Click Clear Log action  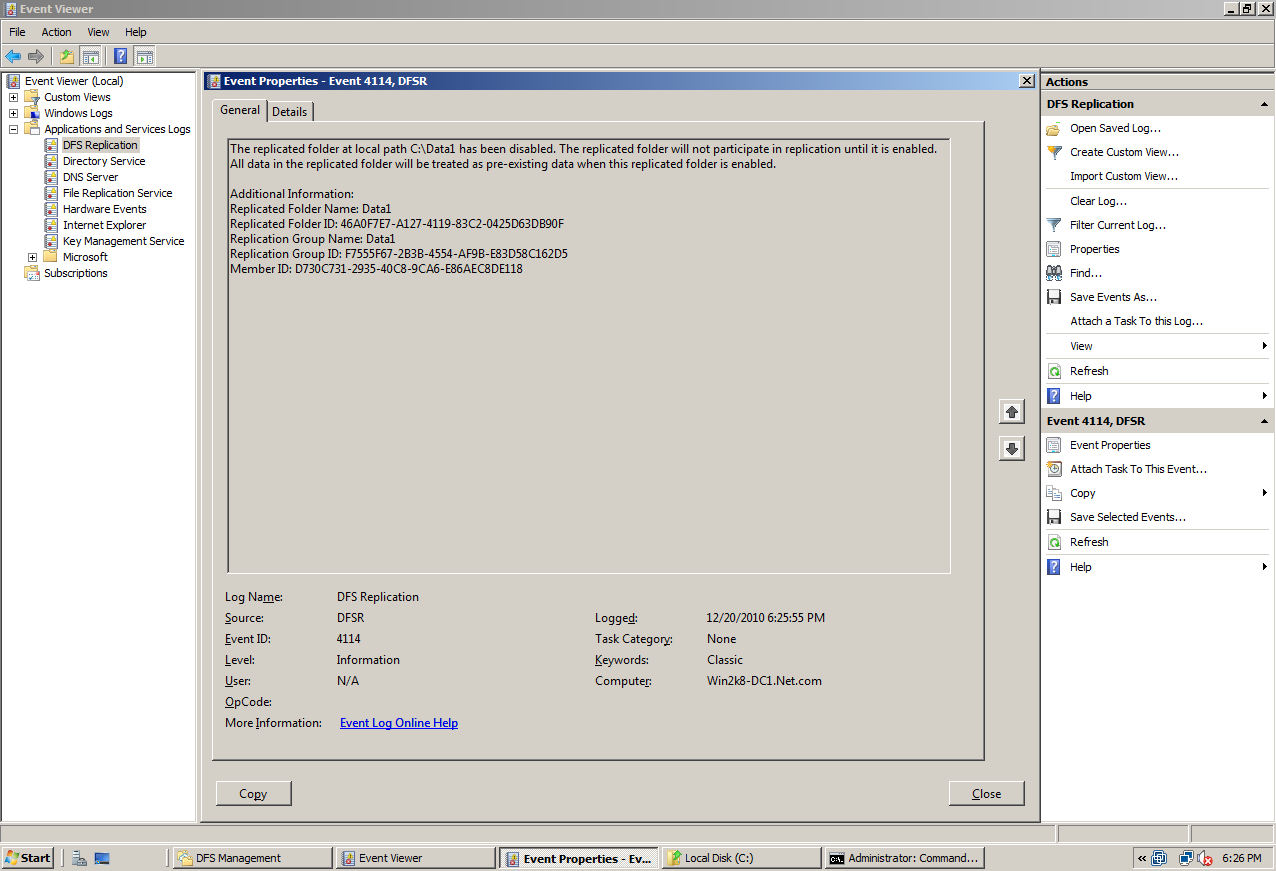1098,201
